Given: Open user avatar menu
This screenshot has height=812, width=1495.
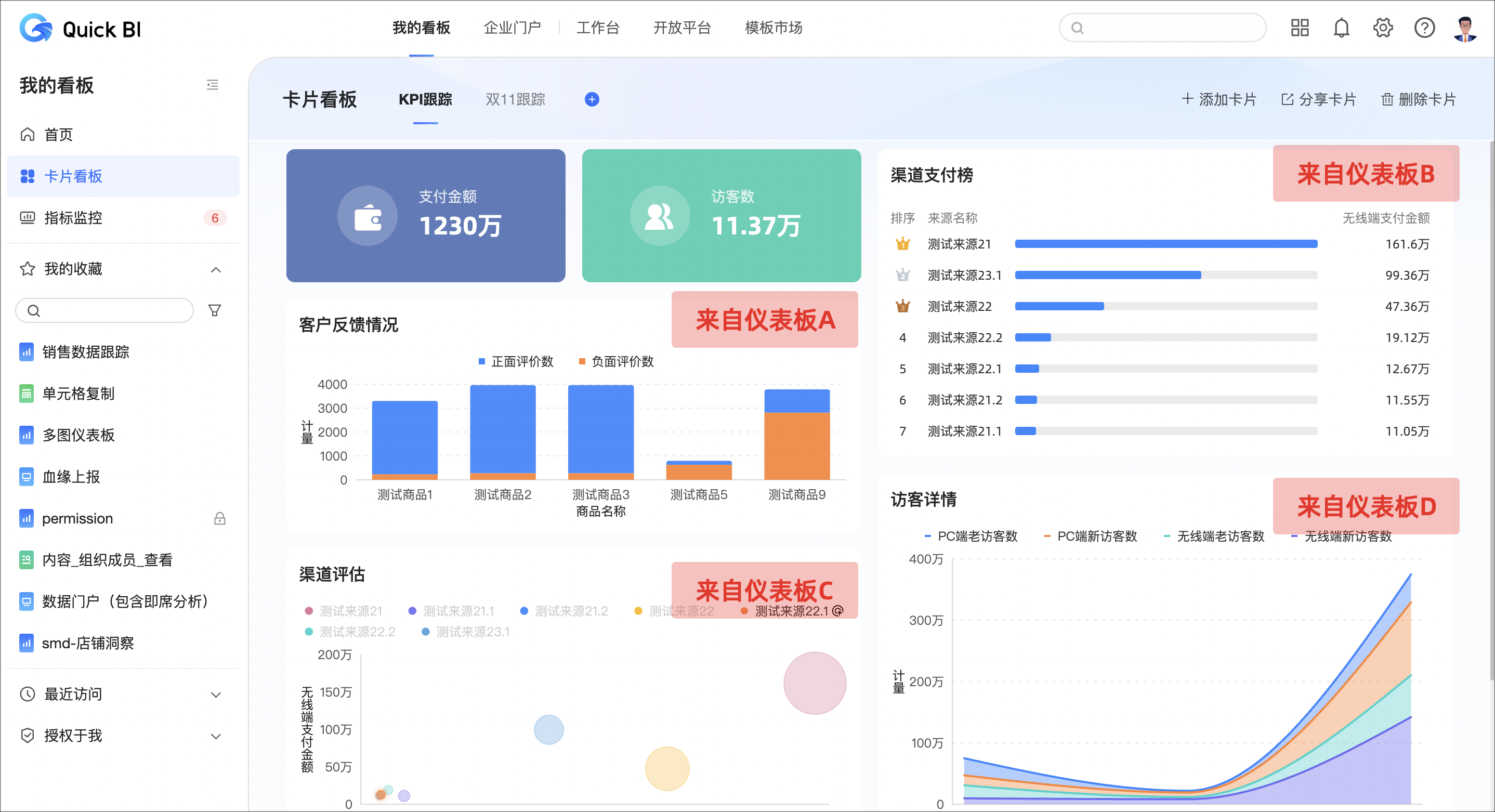Looking at the screenshot, I should tap(1465, 29).
